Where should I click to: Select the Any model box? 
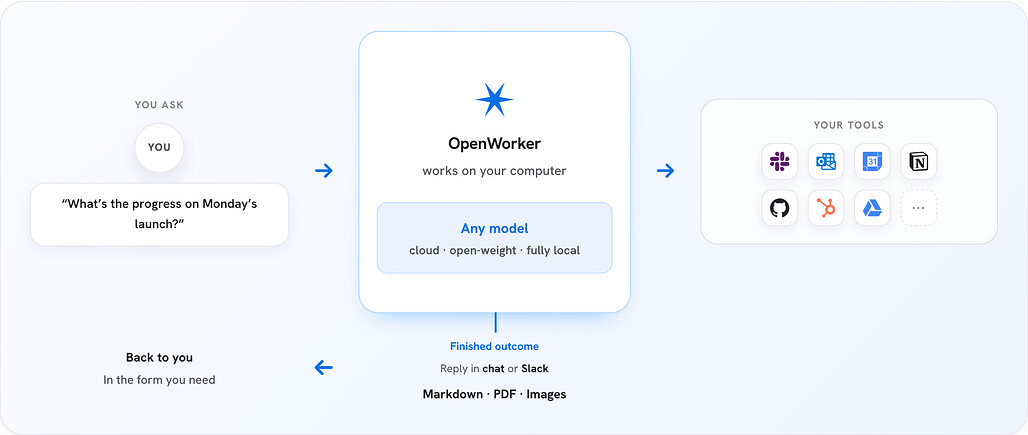[494, 237]
